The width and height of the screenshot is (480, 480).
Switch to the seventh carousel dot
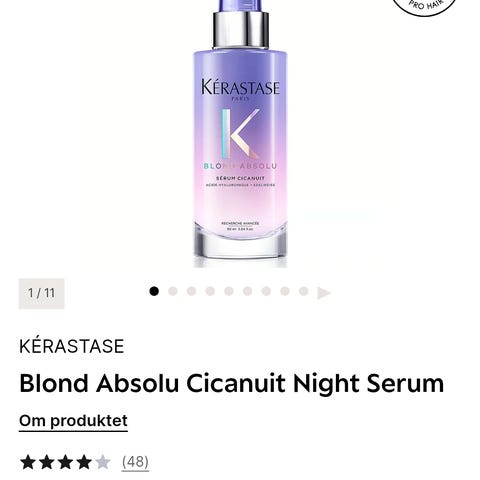point(266,291)
